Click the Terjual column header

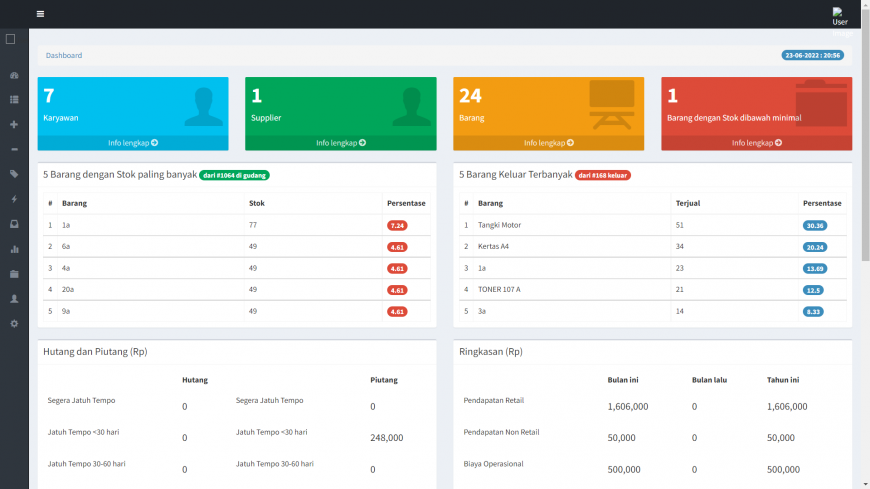[688, 203]
